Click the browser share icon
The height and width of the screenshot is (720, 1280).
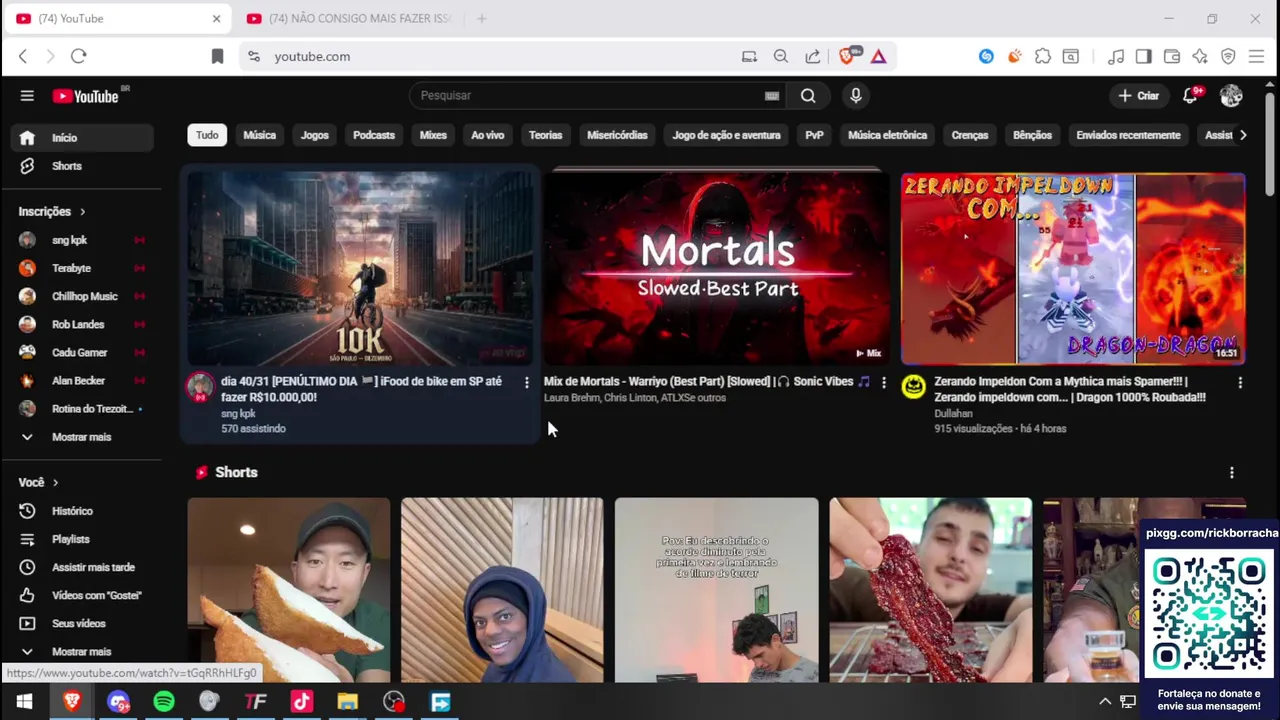(x=813, y=57)
